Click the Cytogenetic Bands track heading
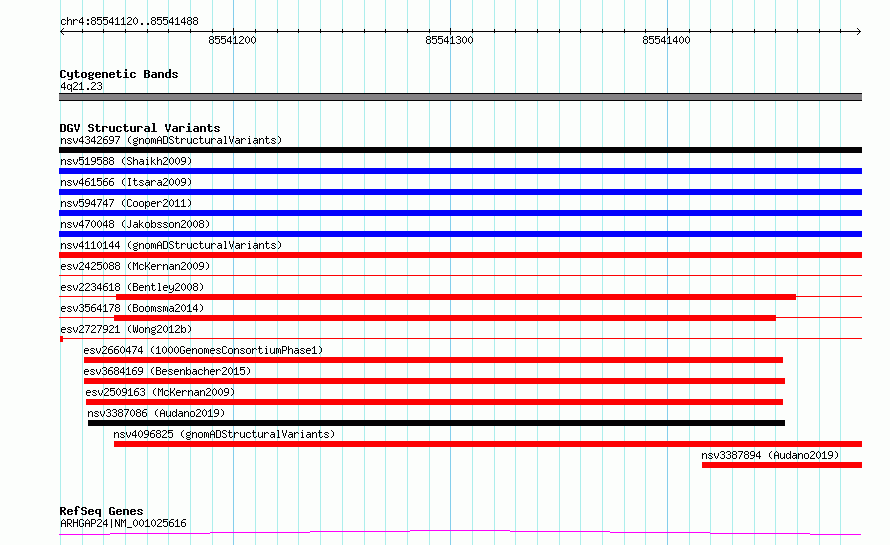The image size is (890, 545). 119,74
